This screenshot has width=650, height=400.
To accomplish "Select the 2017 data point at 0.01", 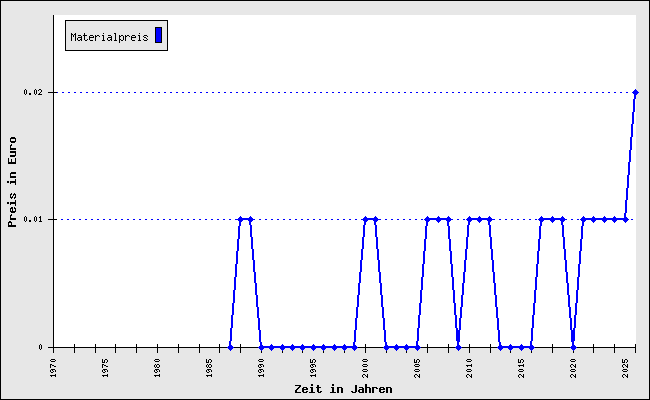I will click(541, 219).
